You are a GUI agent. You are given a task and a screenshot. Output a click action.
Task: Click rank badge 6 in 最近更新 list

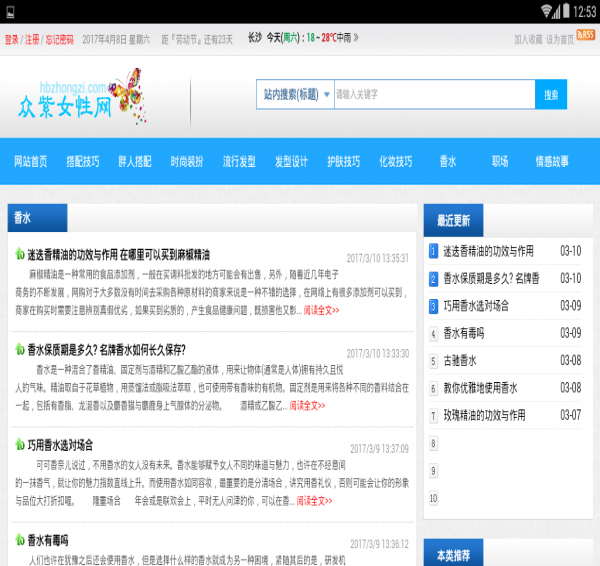(x=433, y=388)
